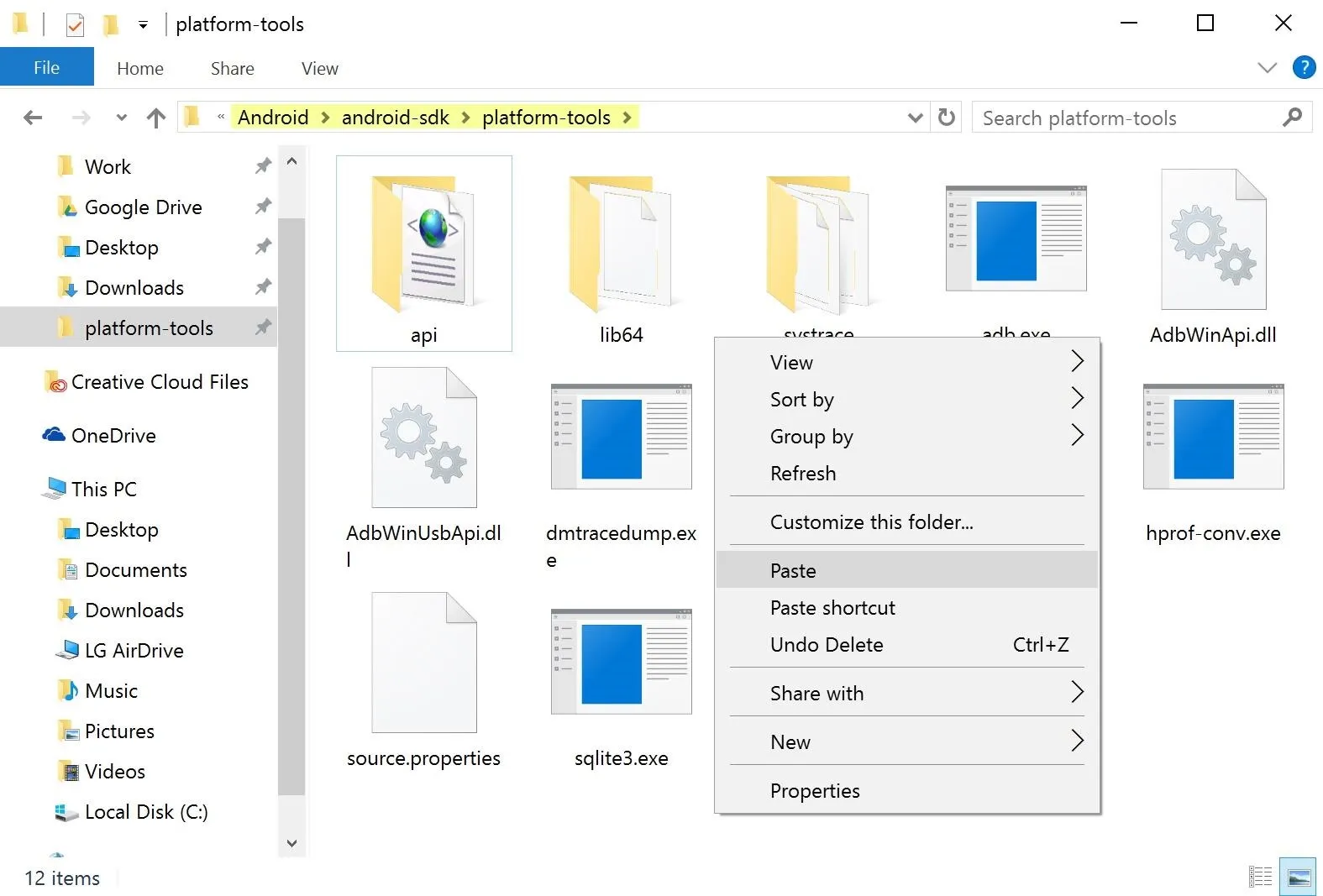This screenshot has height=896, width=1323.
Task: Open the View ribbon tab
Action: [320, 68]
